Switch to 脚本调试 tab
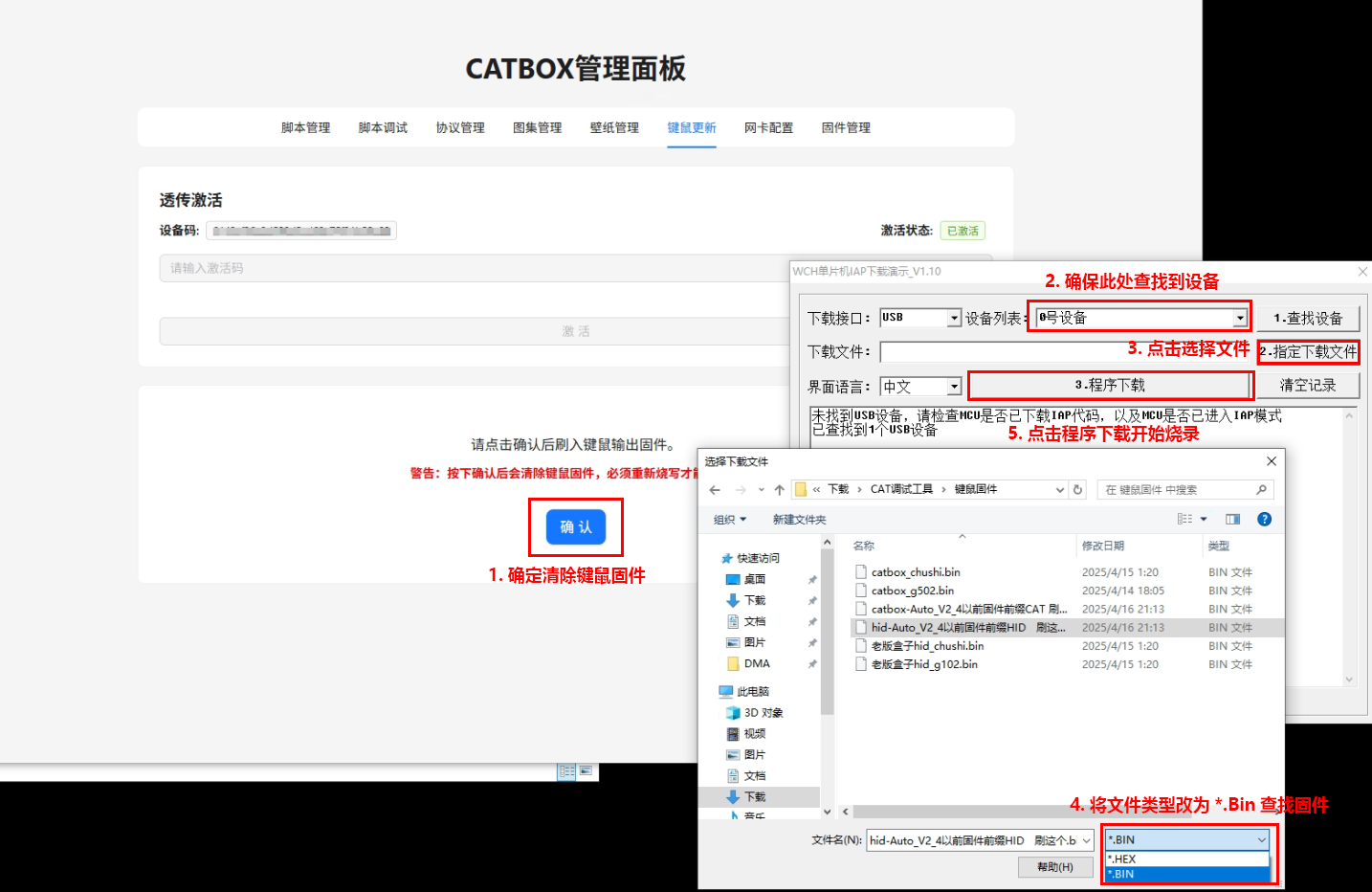This screenshot has height=892, width=1372. 383,127
